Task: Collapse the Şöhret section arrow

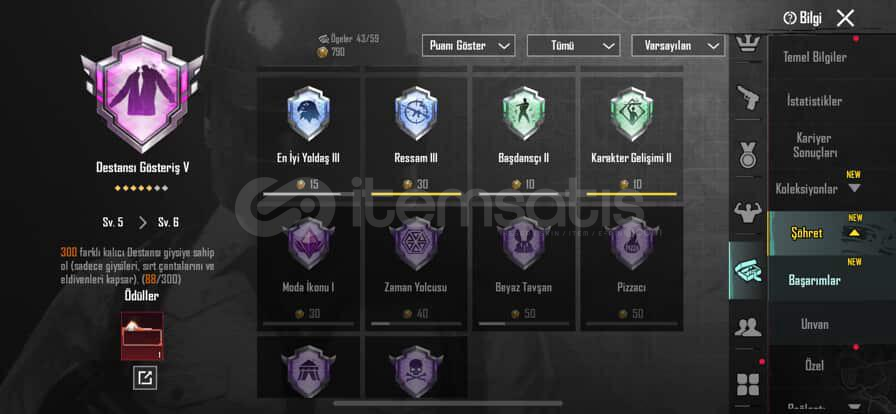Action: coord(854,233)
